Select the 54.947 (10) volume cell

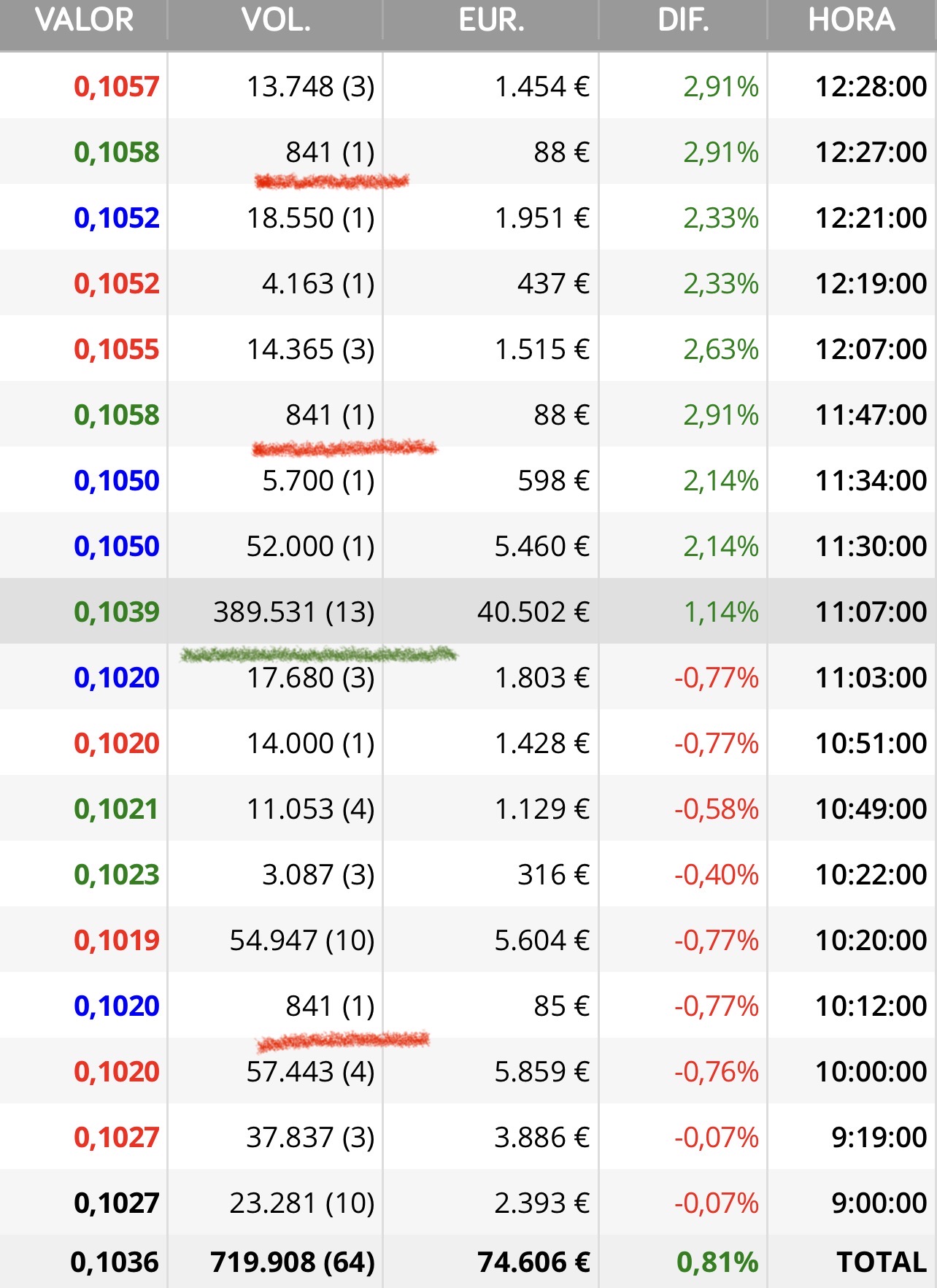(302, 940)
